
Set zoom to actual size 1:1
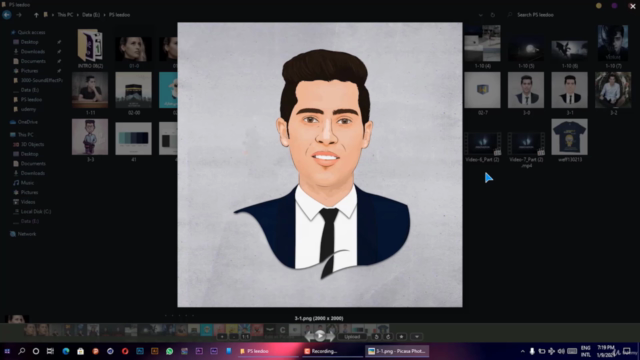pos(245,337)
